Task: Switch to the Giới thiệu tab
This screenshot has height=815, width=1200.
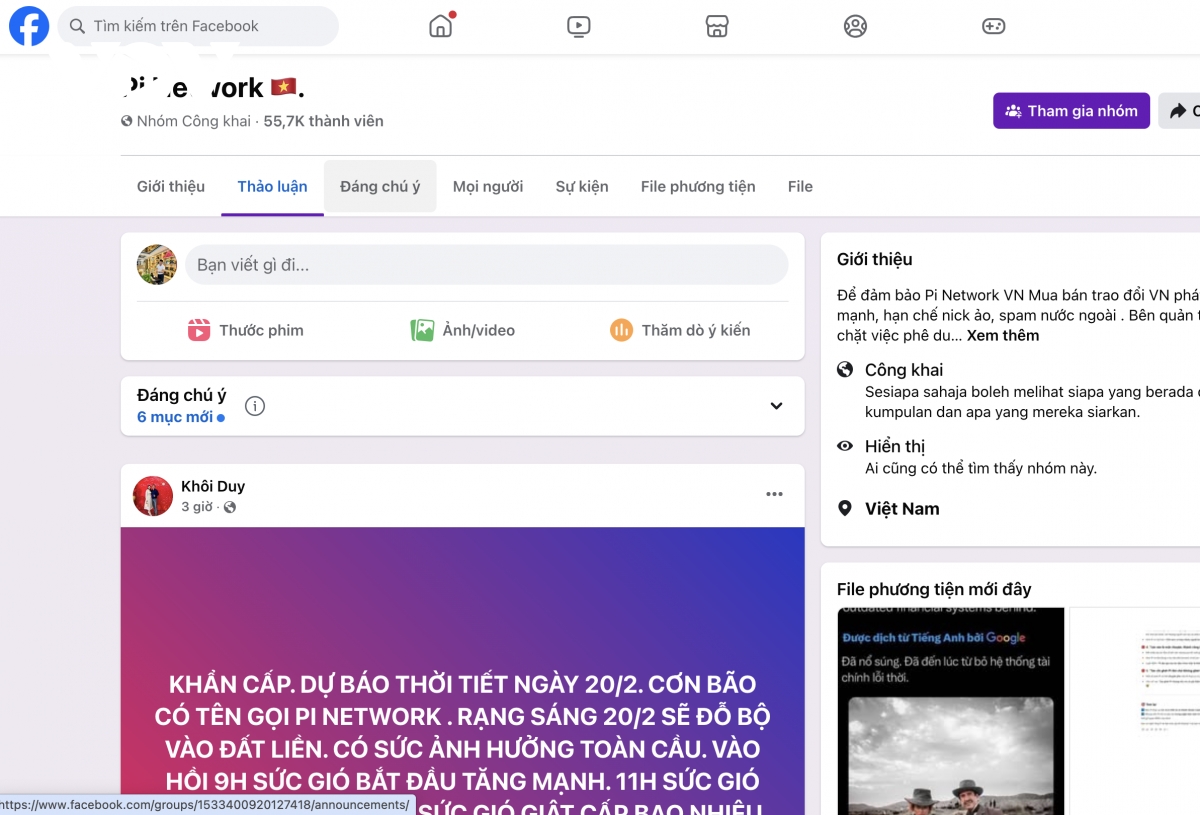Action: click(x=171, y=186)
